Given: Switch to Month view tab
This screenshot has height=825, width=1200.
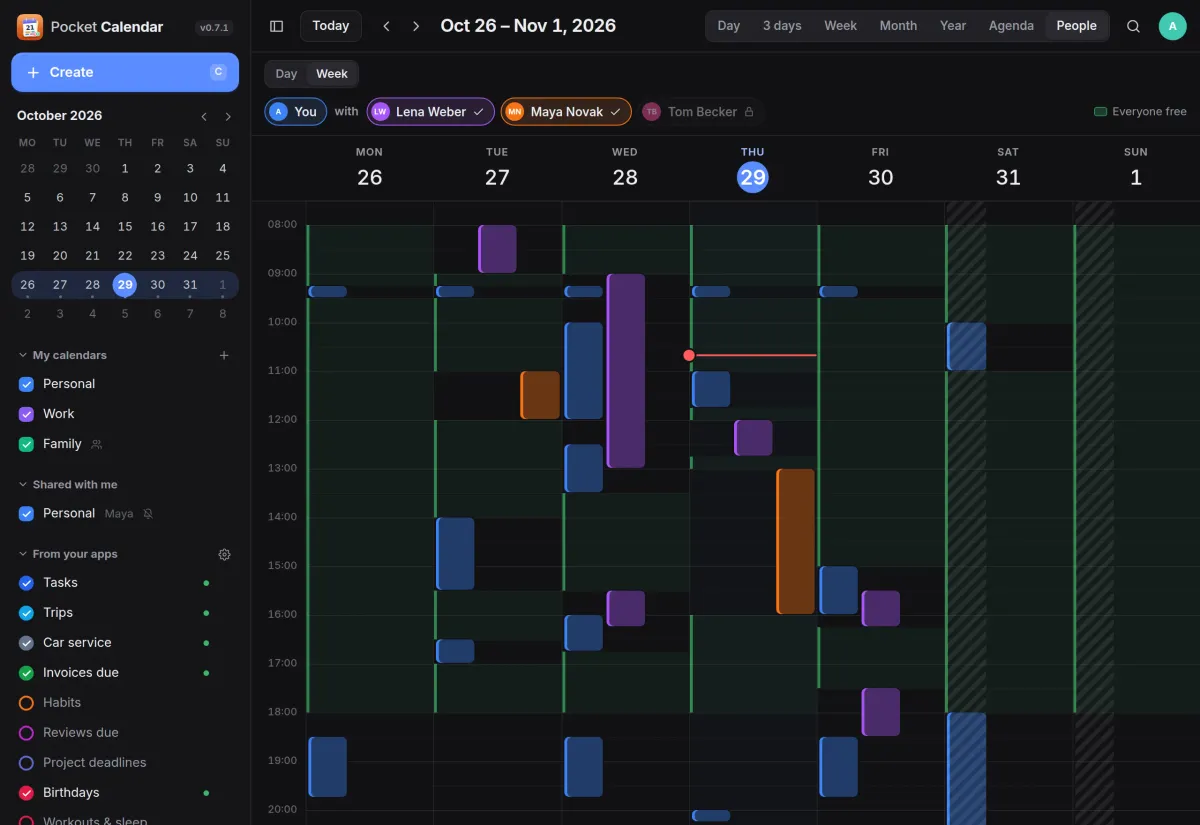Looking at the screenshot, I should (898, 26).
